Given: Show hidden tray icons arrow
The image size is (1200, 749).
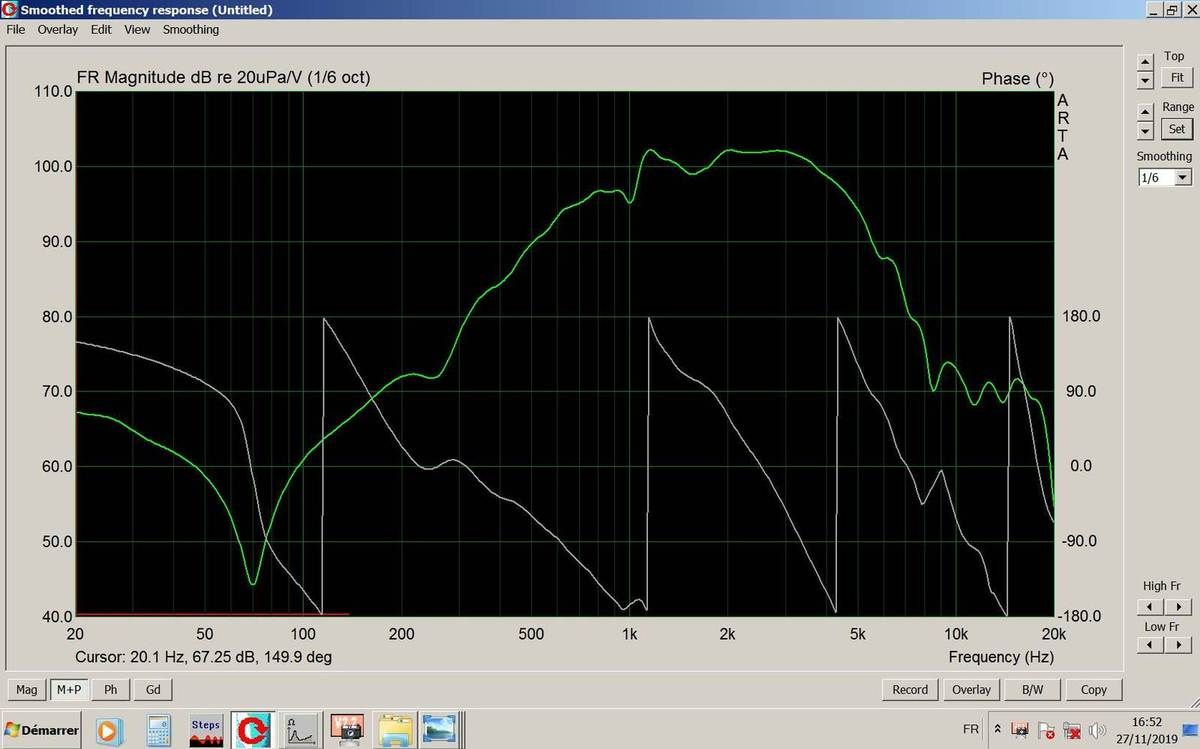Looking at the screenshot, I should tap(997, 729).
